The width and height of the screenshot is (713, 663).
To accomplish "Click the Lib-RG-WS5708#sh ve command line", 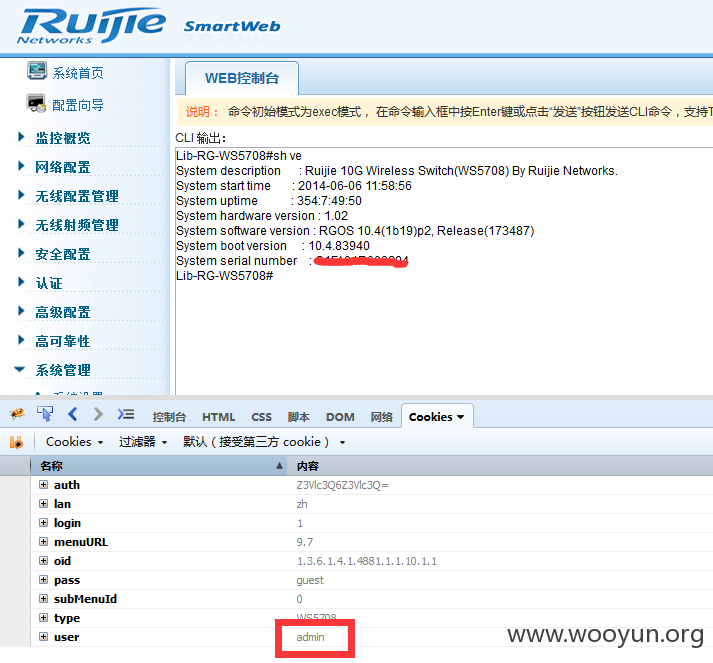I will 239,156.
